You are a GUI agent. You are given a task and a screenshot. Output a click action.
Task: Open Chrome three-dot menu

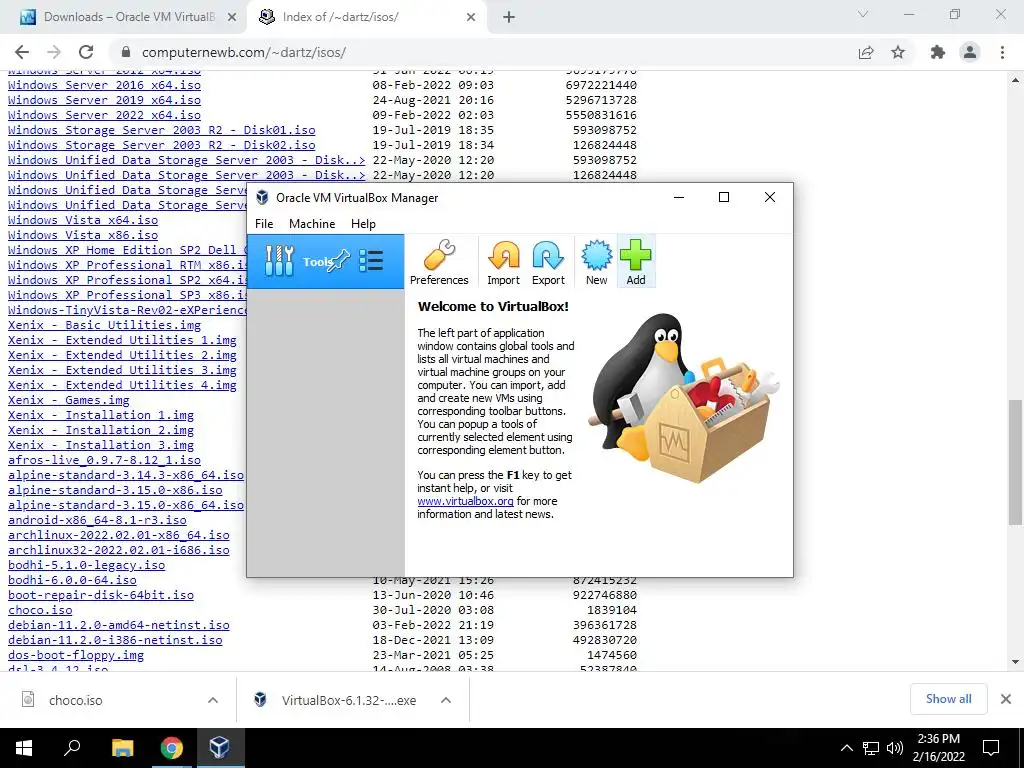pos(1002,52)
